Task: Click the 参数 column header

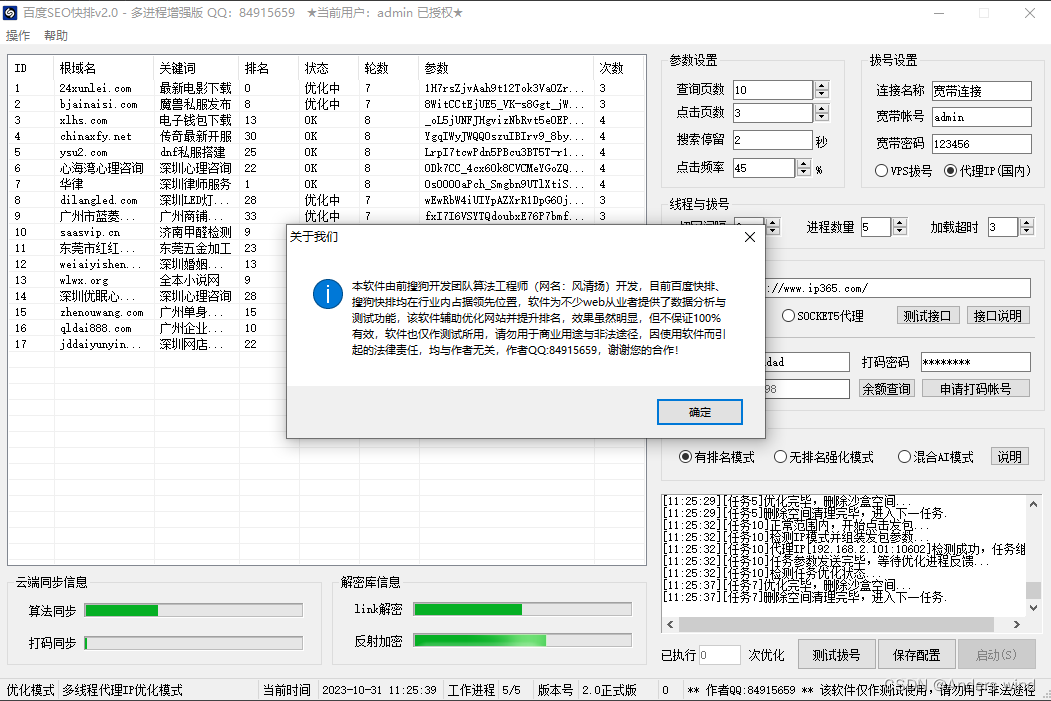Action: pos(506,68)
